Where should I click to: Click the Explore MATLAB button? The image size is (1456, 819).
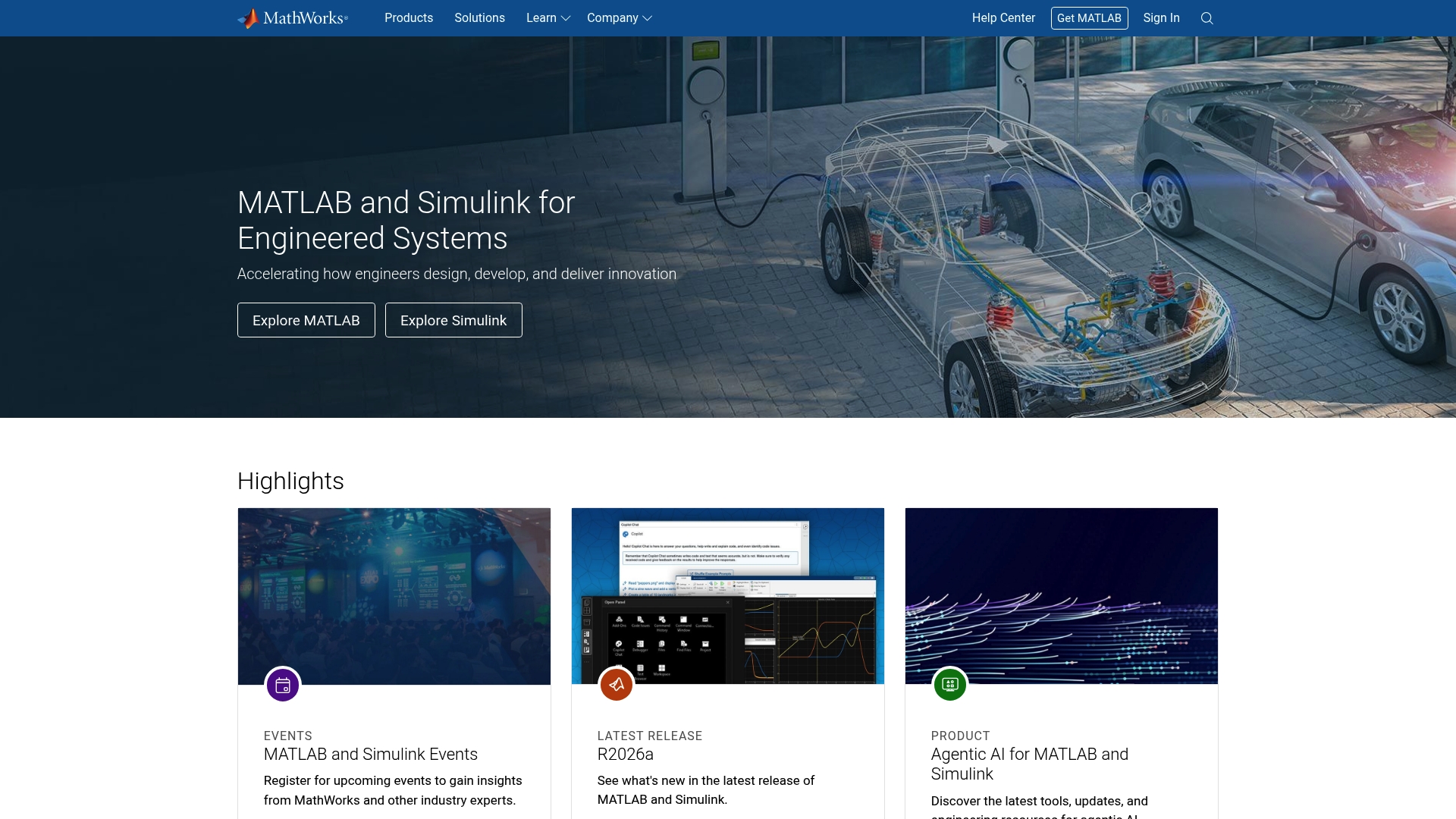[306, 320]
